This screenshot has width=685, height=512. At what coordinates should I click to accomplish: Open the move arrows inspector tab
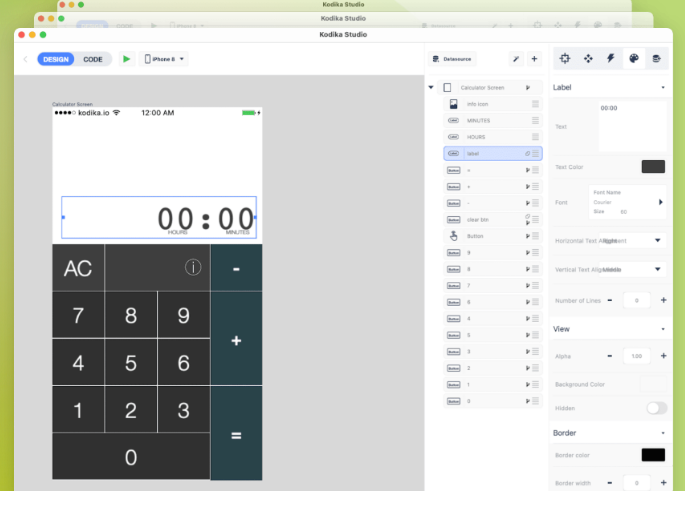588,59
